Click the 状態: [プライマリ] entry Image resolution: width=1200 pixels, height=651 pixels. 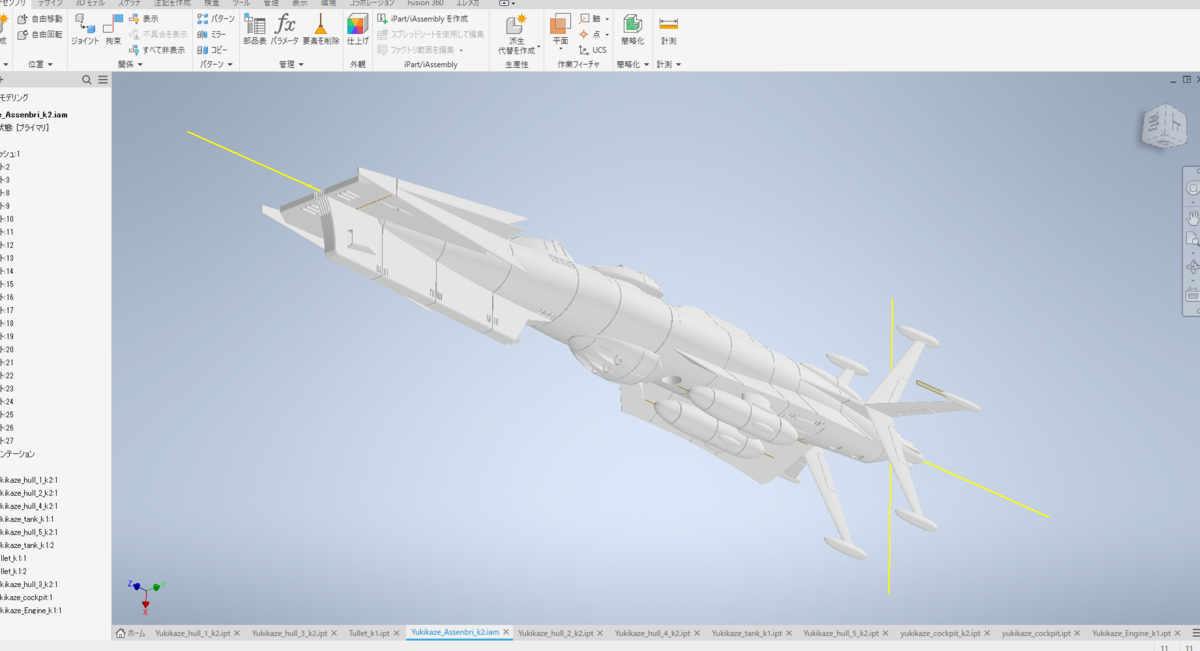pos(24,128)
